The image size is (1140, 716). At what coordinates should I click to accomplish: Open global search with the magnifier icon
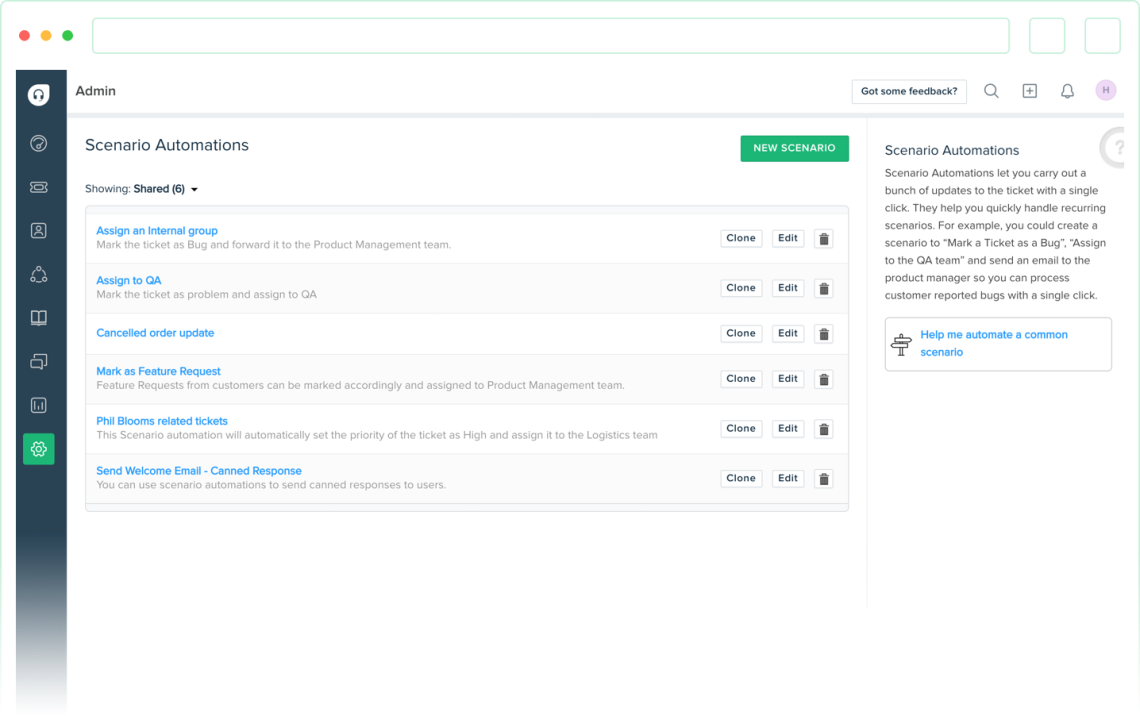coord(991,91)
